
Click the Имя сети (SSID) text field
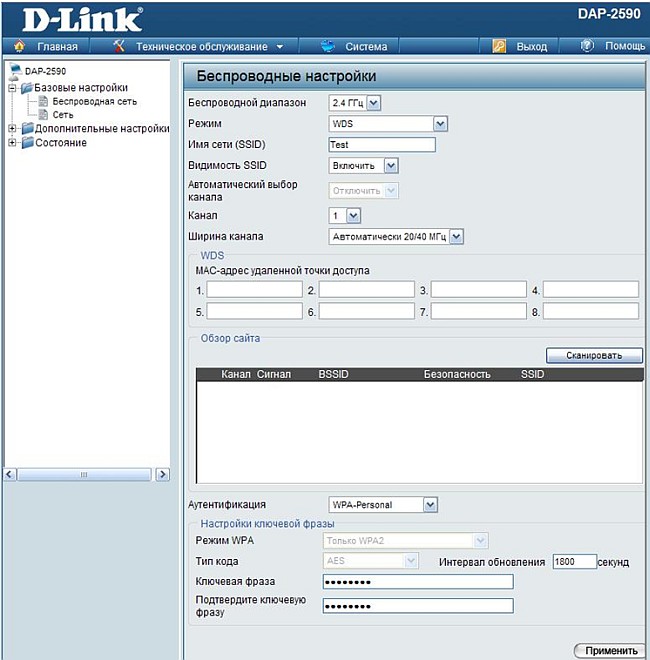[382, 144]
